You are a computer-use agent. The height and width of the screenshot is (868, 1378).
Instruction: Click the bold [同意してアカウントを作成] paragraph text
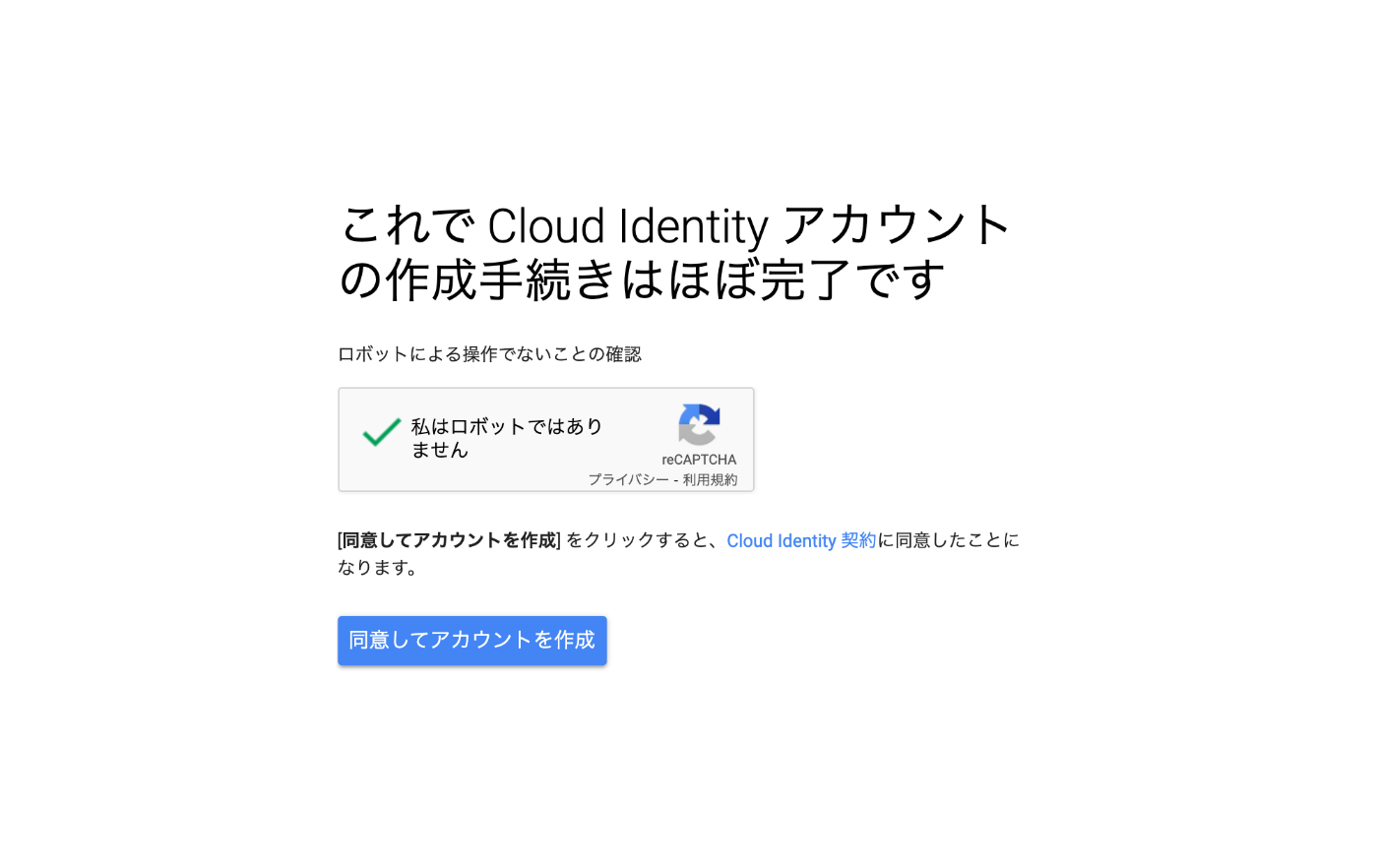click(x=449, y=540)
